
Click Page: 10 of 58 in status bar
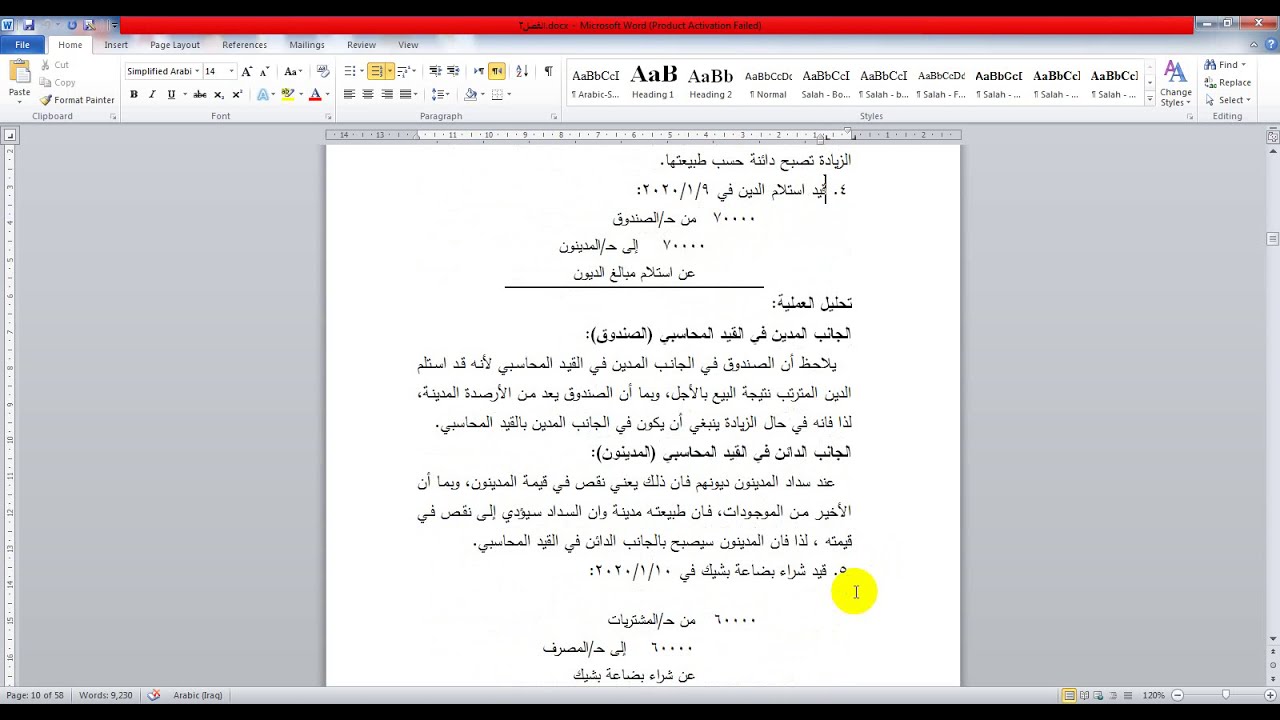[35, 695]
